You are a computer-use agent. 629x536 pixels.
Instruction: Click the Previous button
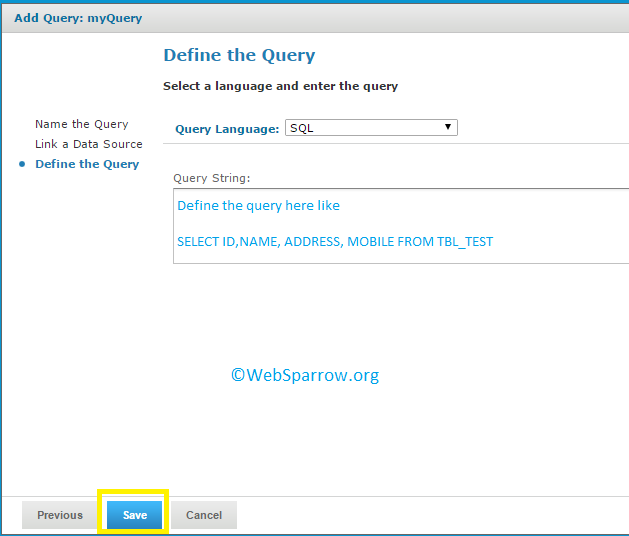pyautogui.click(x=60, y=515)
